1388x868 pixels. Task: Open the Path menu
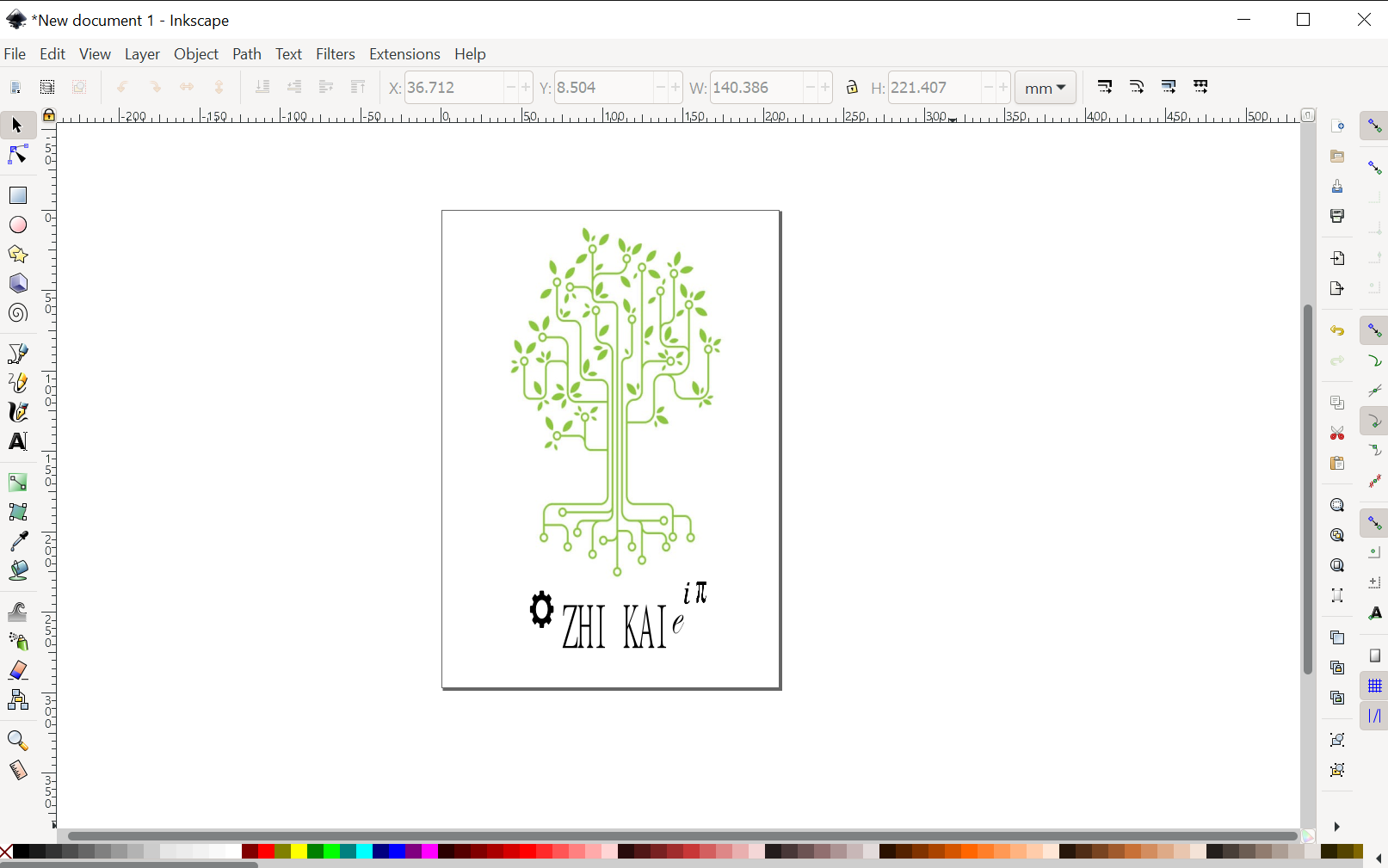pyautogui.click(x=247, y=53)
